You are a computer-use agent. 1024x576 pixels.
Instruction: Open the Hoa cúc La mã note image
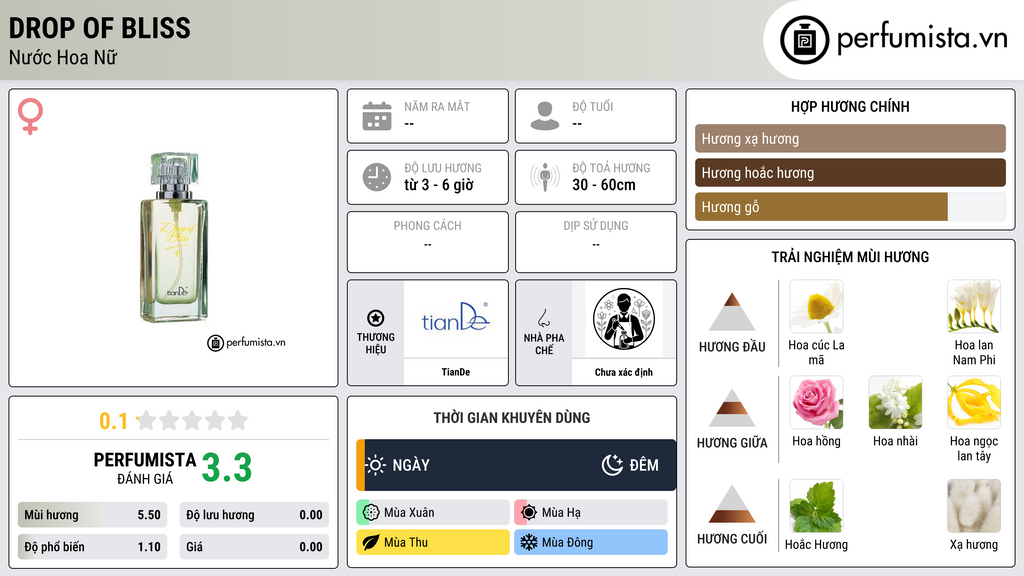coord(816,306)
